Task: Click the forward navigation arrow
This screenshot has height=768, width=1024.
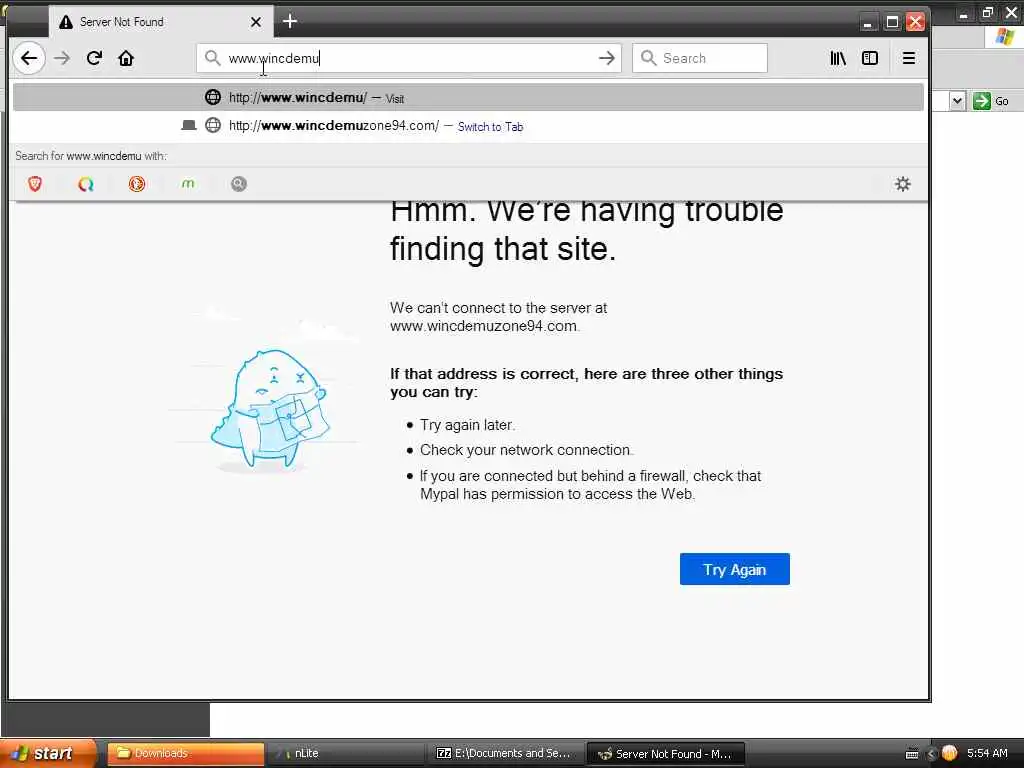Action: 62,58
